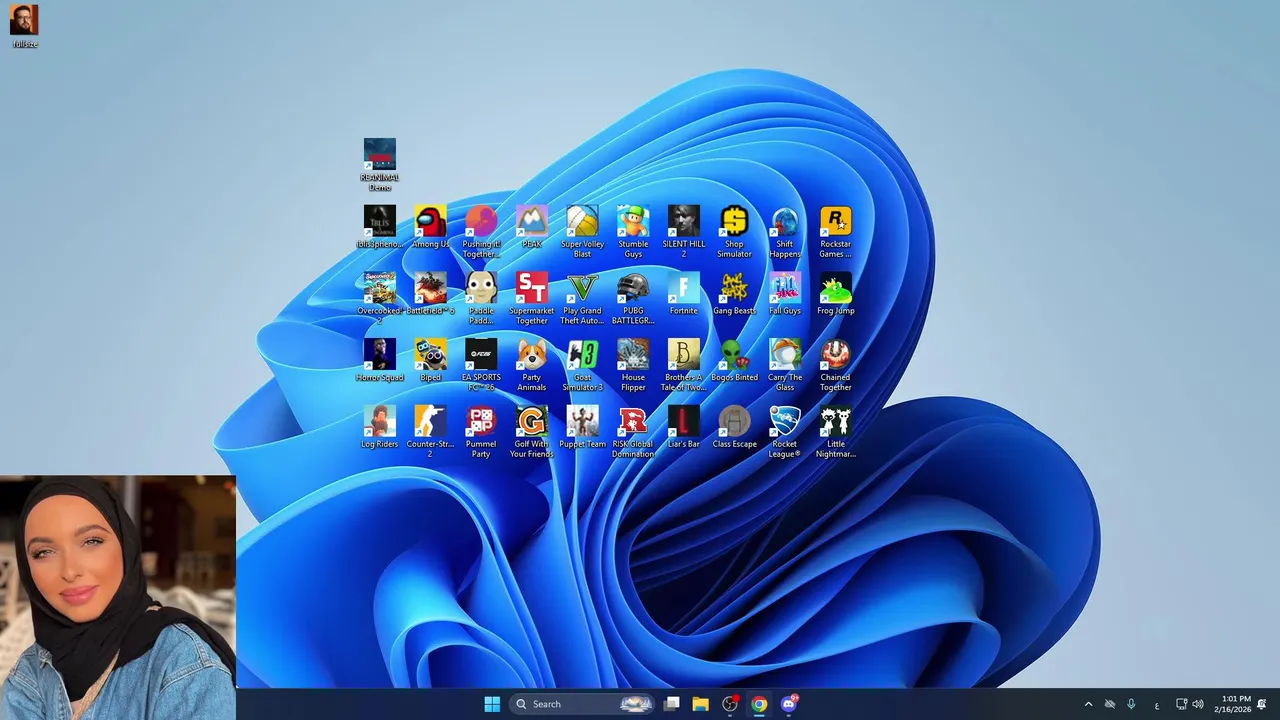Click the microphone tray icon
1280x720 pixels.
pyautogui.click(x=1131, y=704)
